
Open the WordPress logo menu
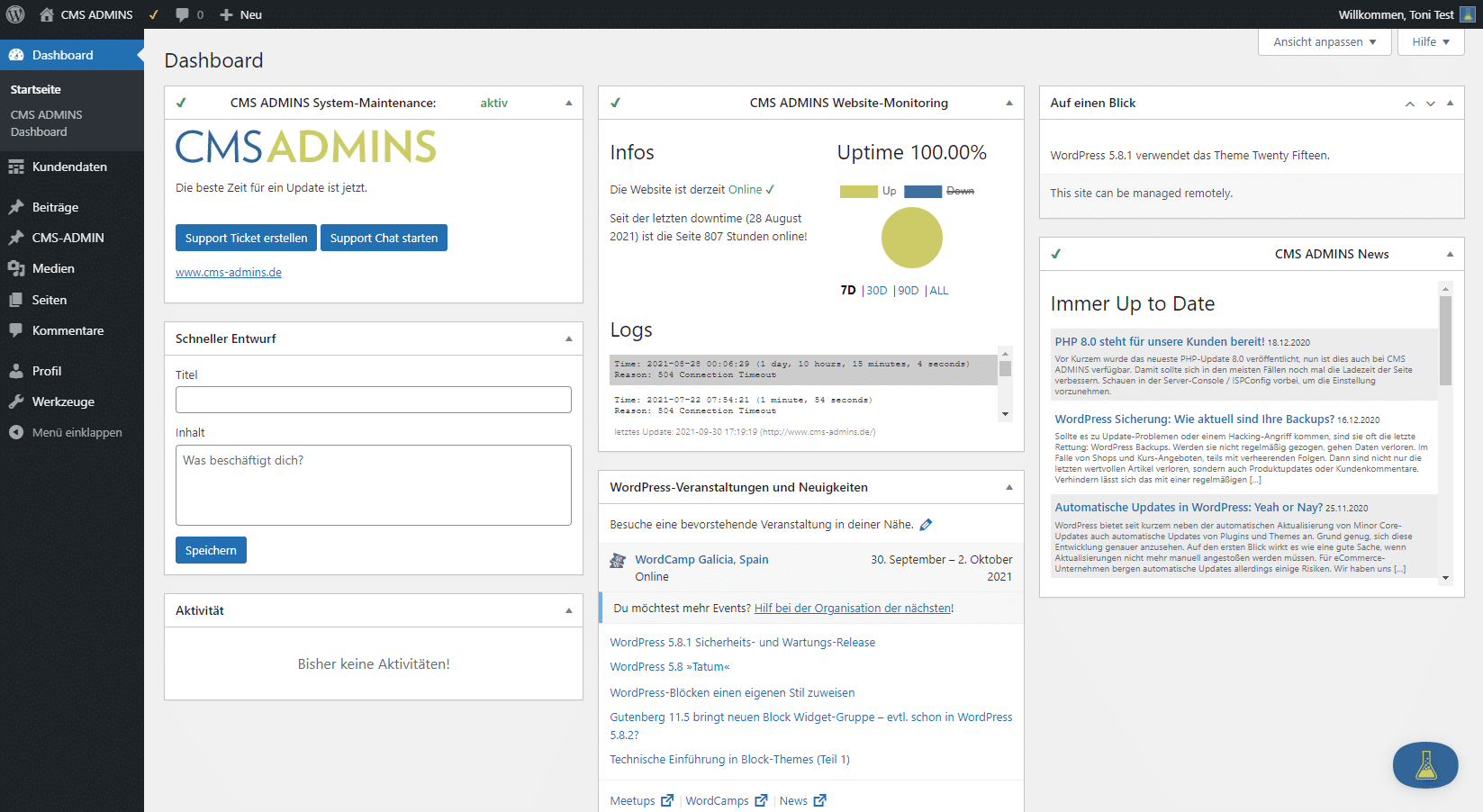coord(15,14)
